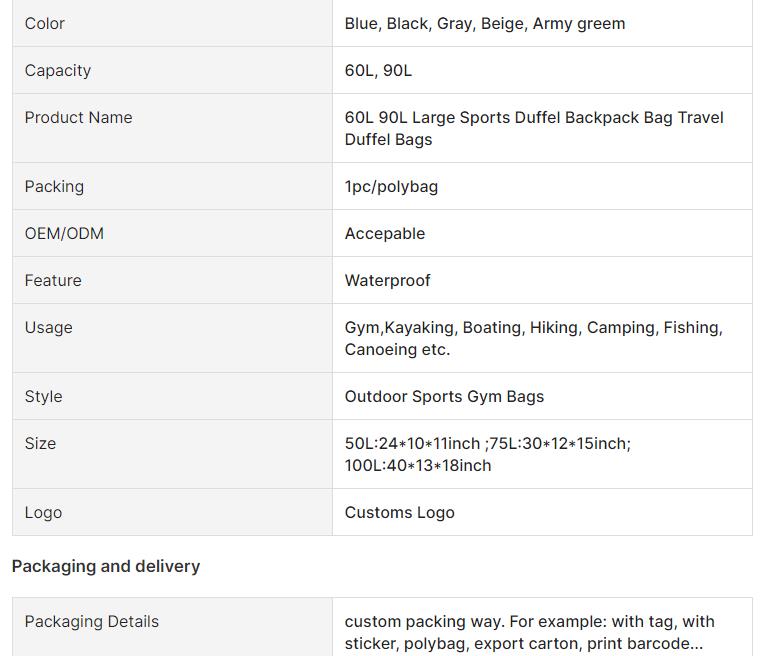This screenshot has width=766, height=656.
Task: Select the OEM/ODM label
Action: 64,233
